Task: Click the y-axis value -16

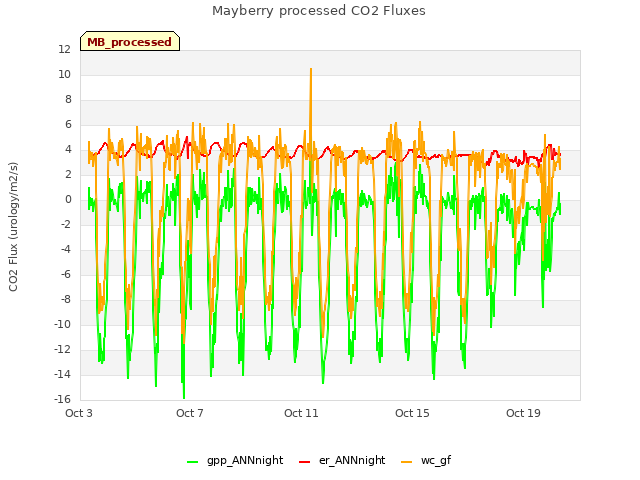Action: coord(62,399)
